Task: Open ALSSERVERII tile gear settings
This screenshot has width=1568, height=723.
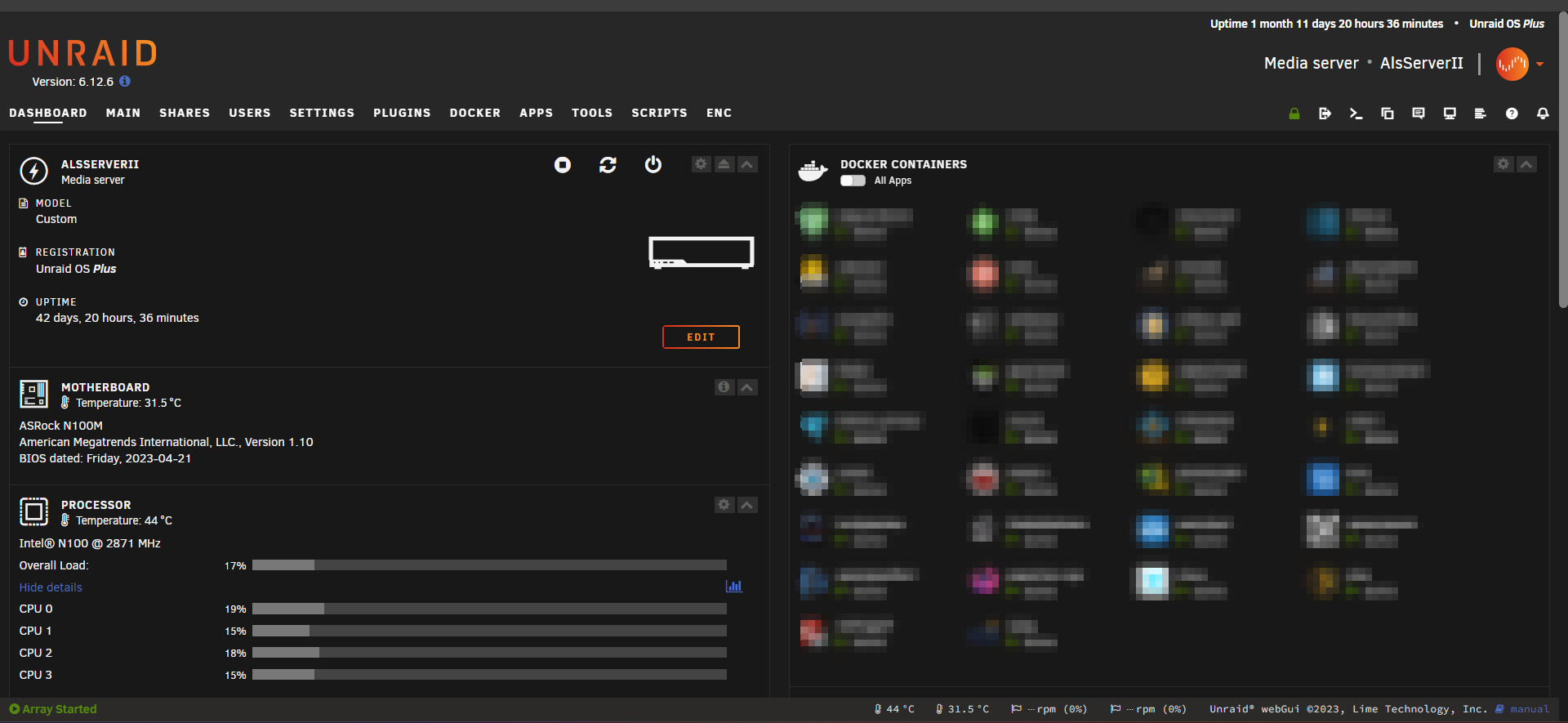Action: pyautogui.click(x=701, y=164)
